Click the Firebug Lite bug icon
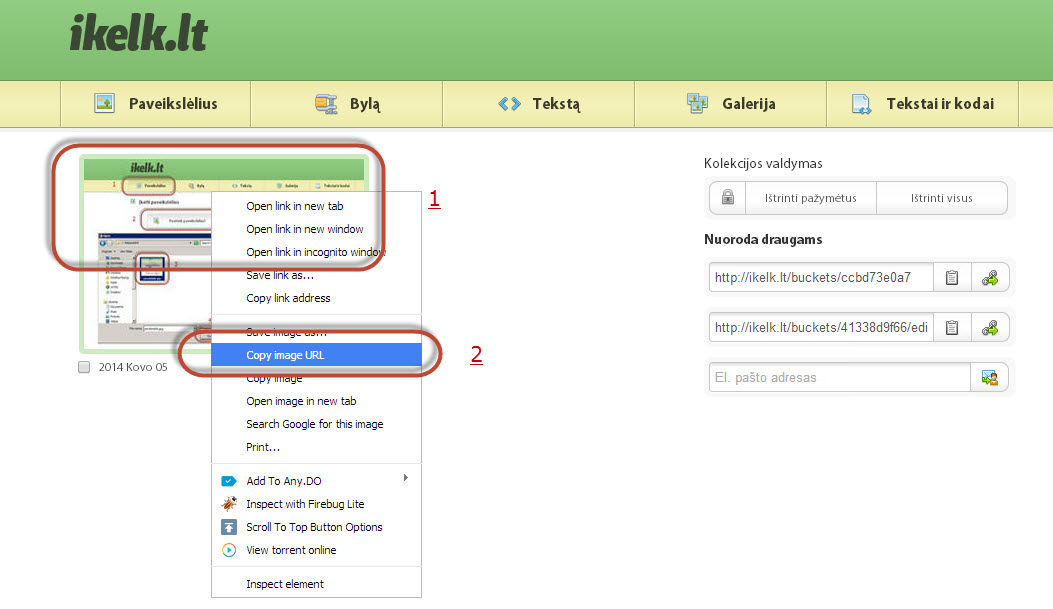 229,504
